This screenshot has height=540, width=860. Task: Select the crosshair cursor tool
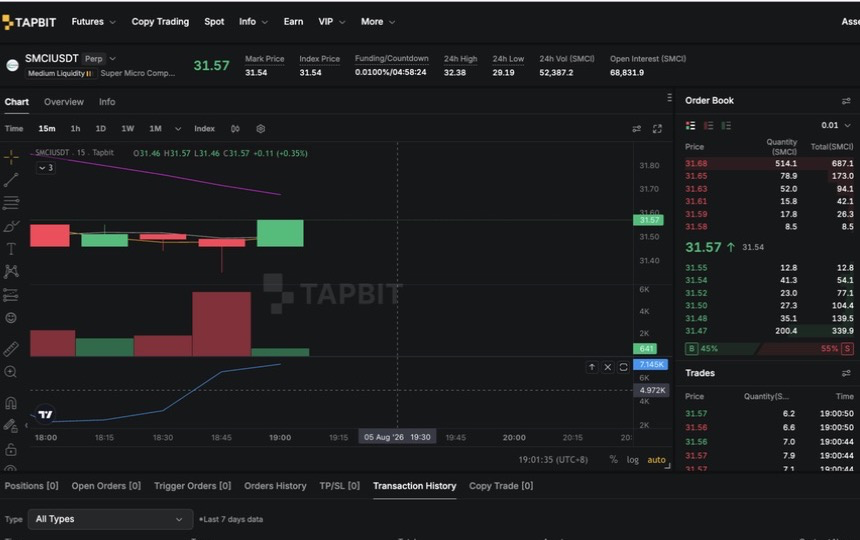[11, 157]
